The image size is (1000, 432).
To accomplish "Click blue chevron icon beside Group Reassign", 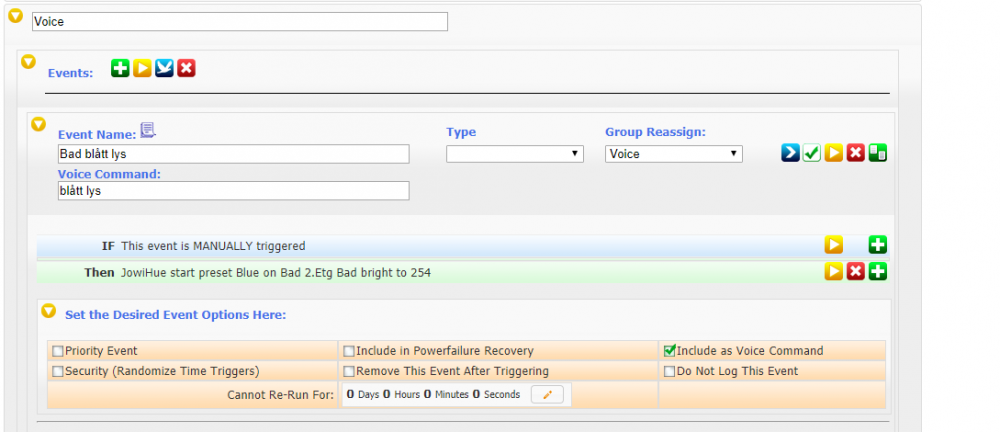I will [x=790, y=153].
